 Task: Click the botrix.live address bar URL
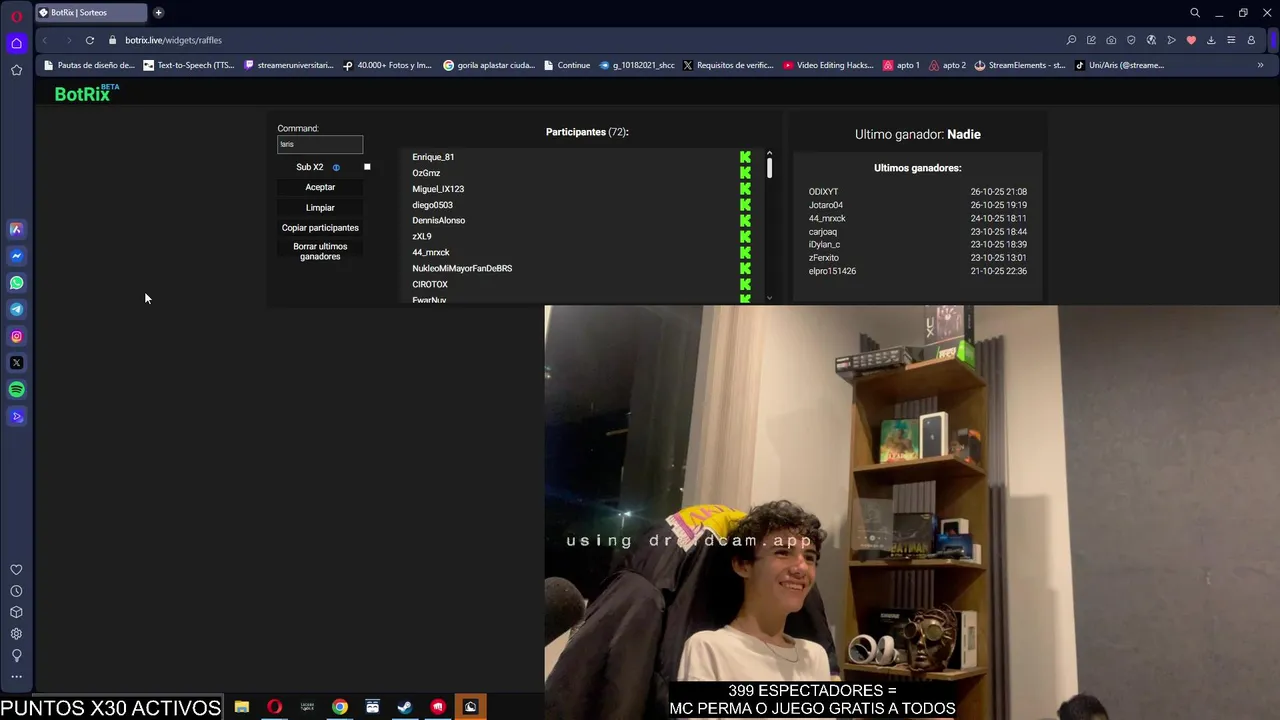click(x=173, y=40)
